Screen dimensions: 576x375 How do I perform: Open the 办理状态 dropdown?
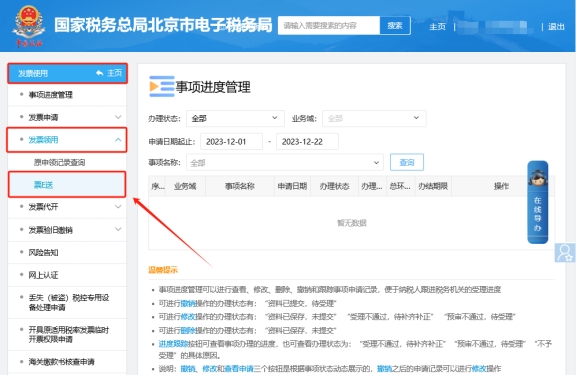(x=235, y=118)
